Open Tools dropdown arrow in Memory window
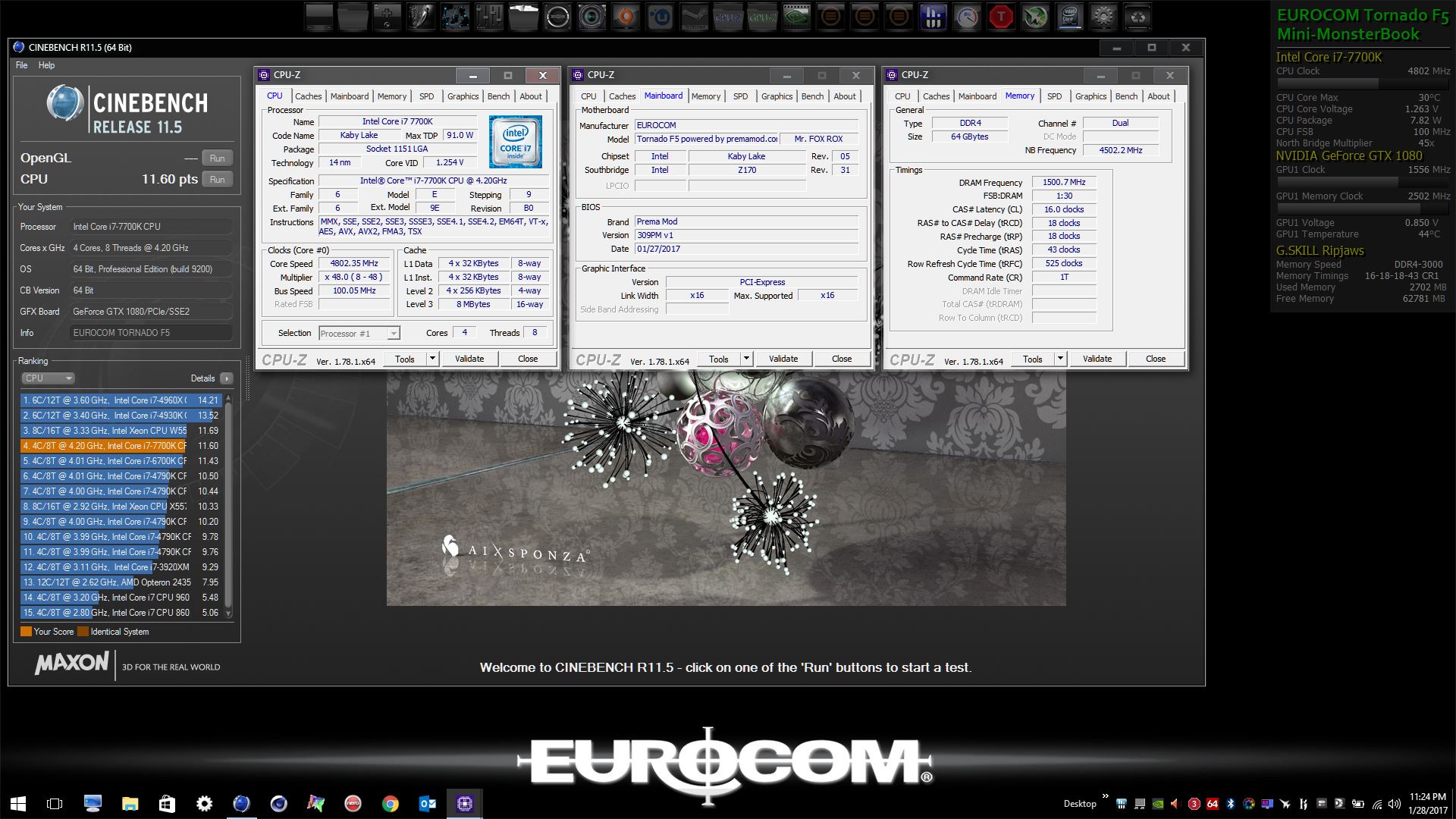The image size is (1456, 819). pyautogui.click(x=1060, y=359)
